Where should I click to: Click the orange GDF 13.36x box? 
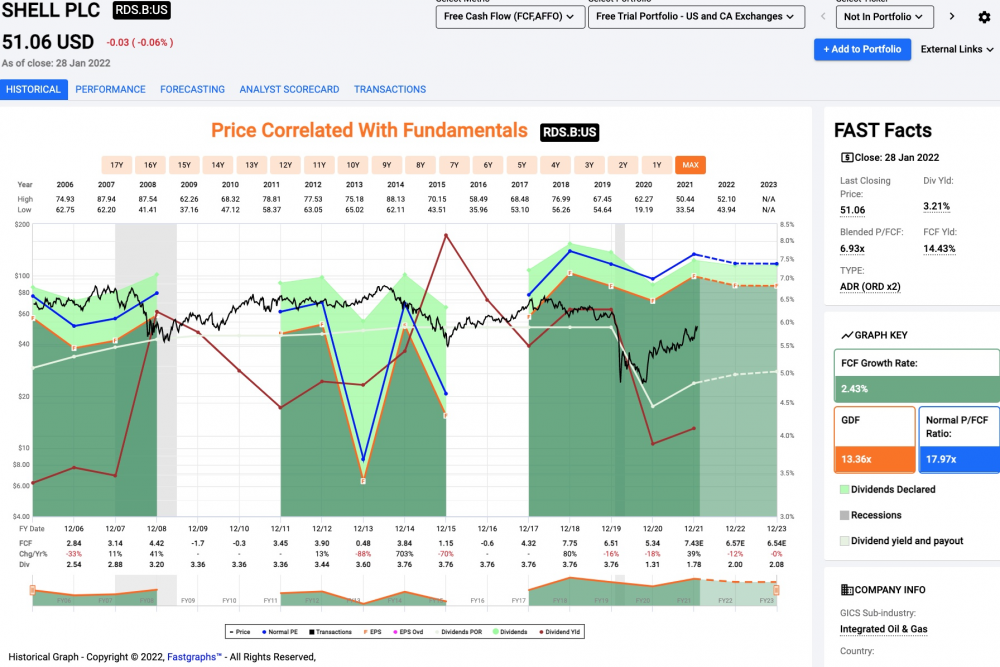(874, 440)
